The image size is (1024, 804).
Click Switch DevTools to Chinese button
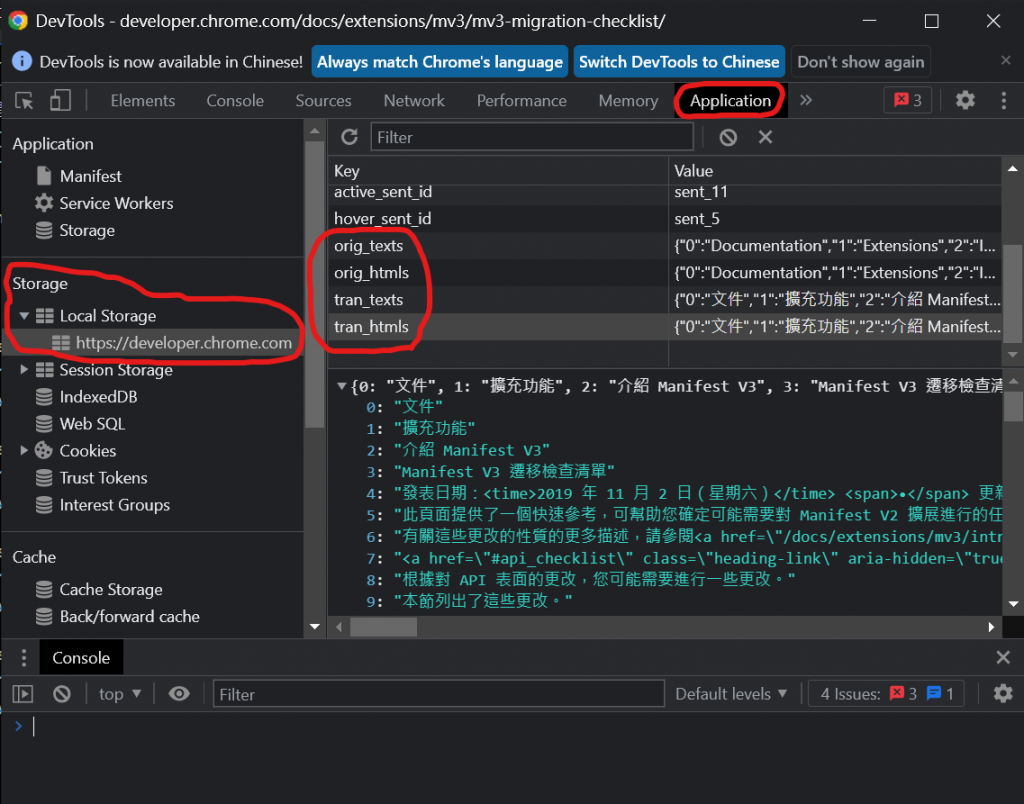(679, 61)
